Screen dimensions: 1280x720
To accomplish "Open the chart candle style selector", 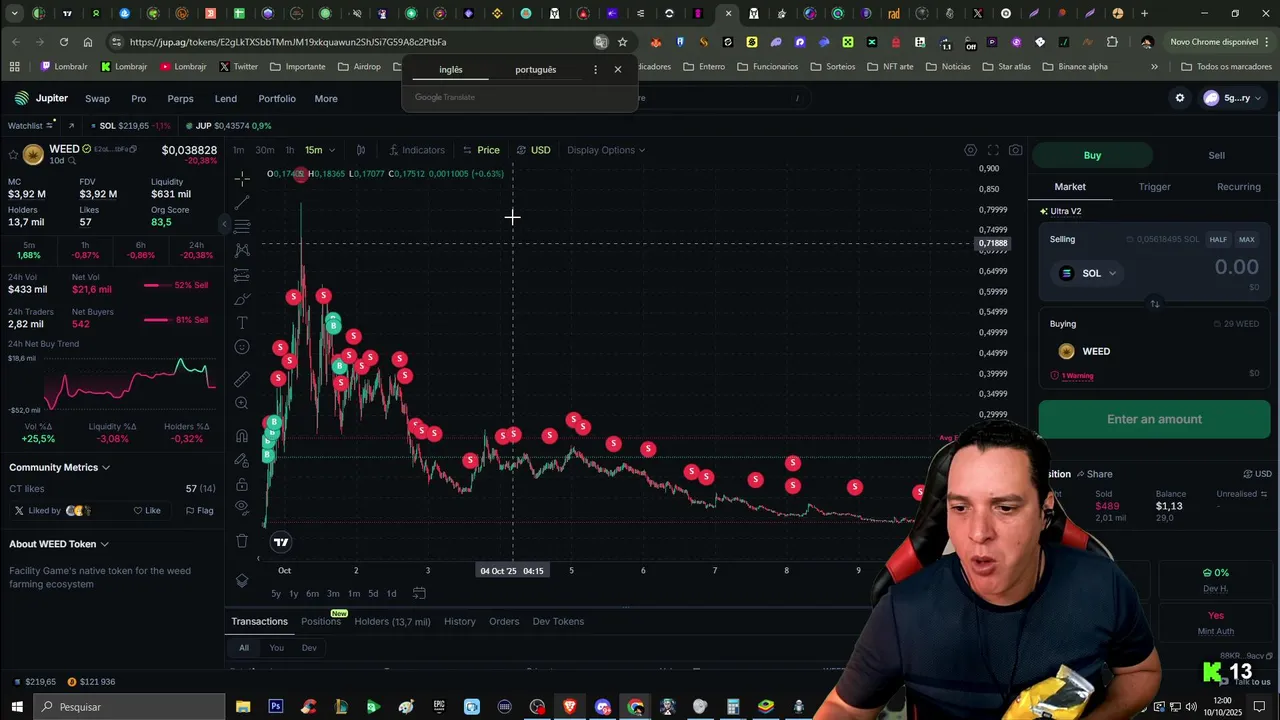I will point(361,150).
